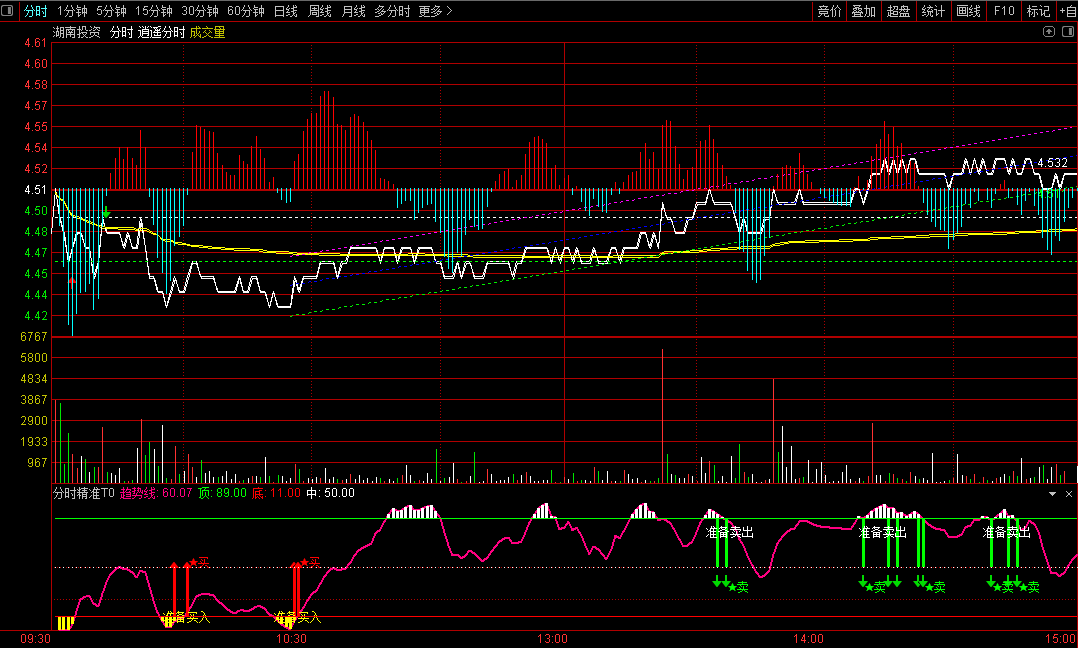Close the 分时精准T0 indicator panel

tap(1067, 494)
